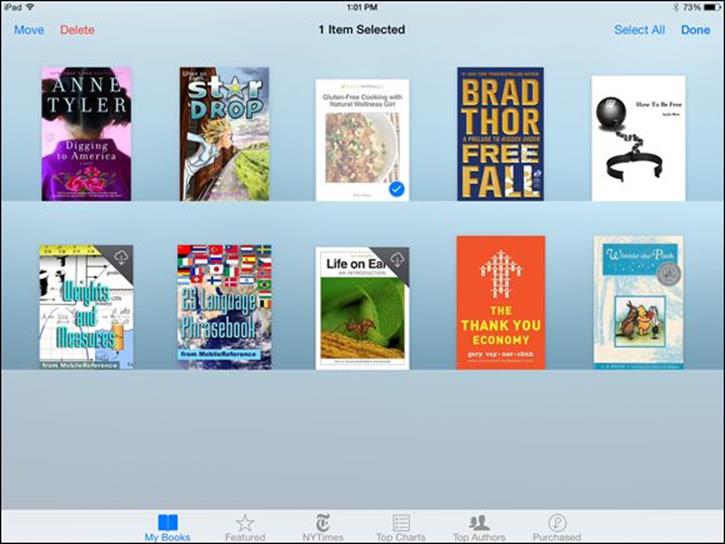Tap the Move button
The image size is (725, 544).
pos(29,30)
